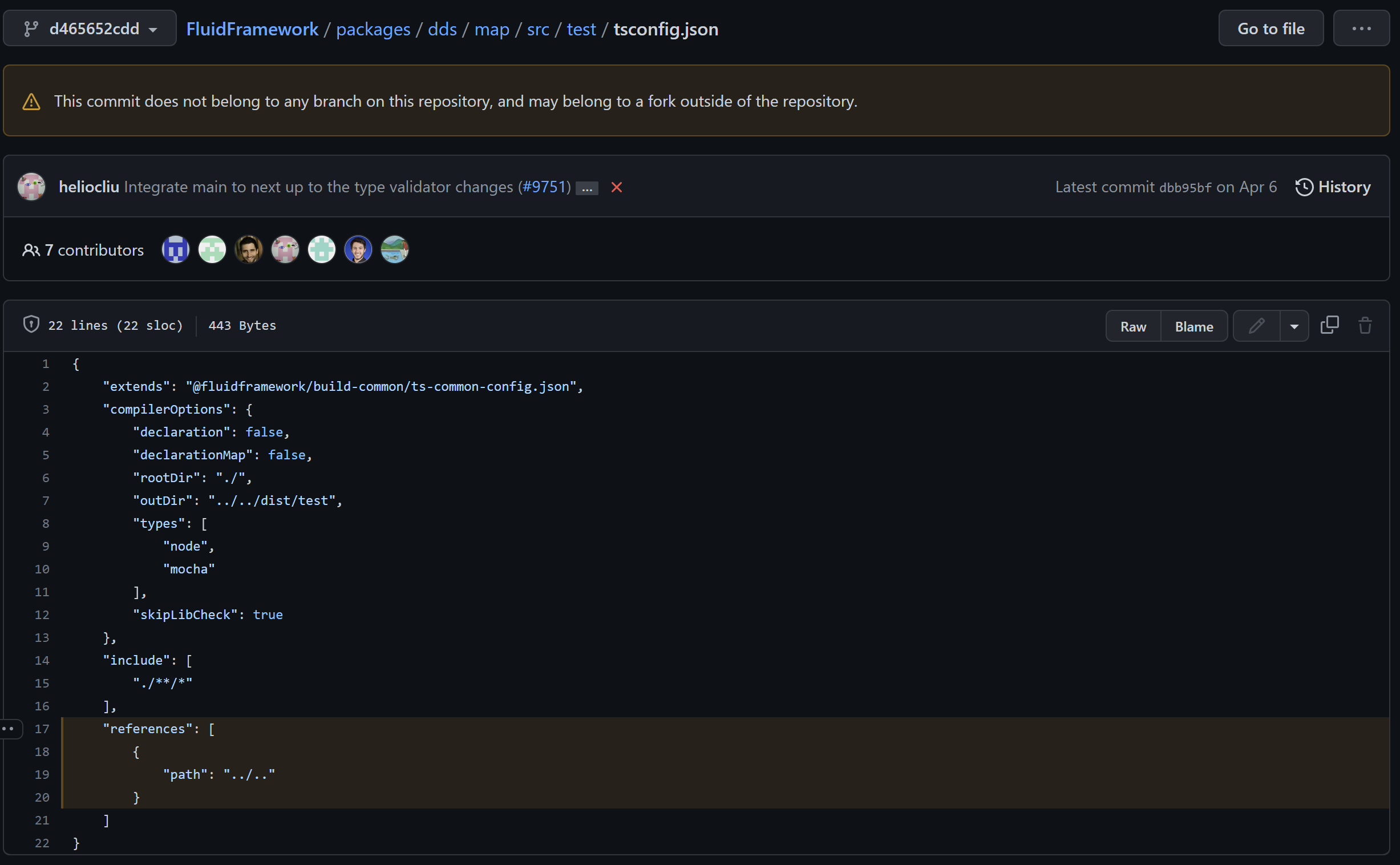Navigate to the packages breadcrumb folder

tap(373, 29)
